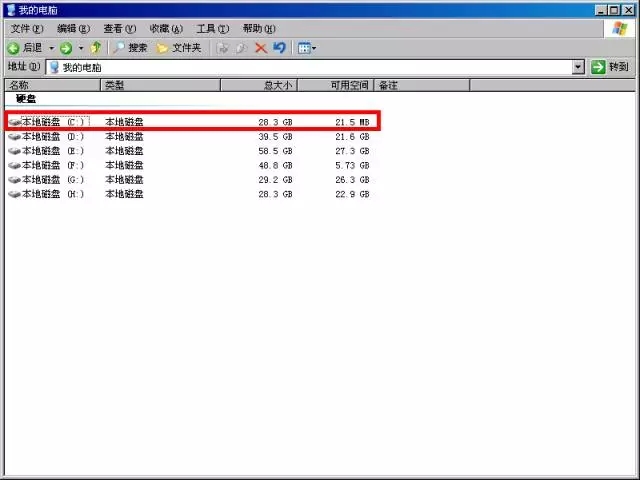Open the Back history dropdown arrow
This screenshot has height=480, width=640.
point(51,48)
